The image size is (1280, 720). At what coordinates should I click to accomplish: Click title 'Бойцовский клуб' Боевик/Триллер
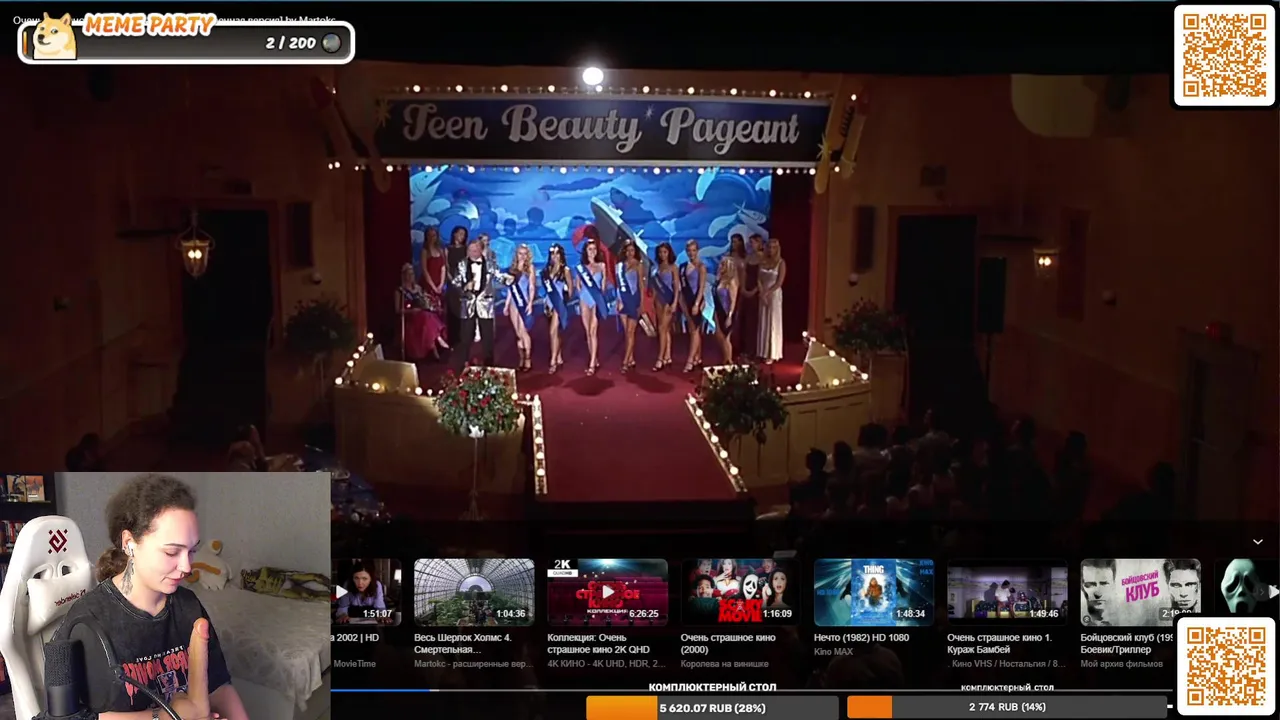click(1127, 643)
